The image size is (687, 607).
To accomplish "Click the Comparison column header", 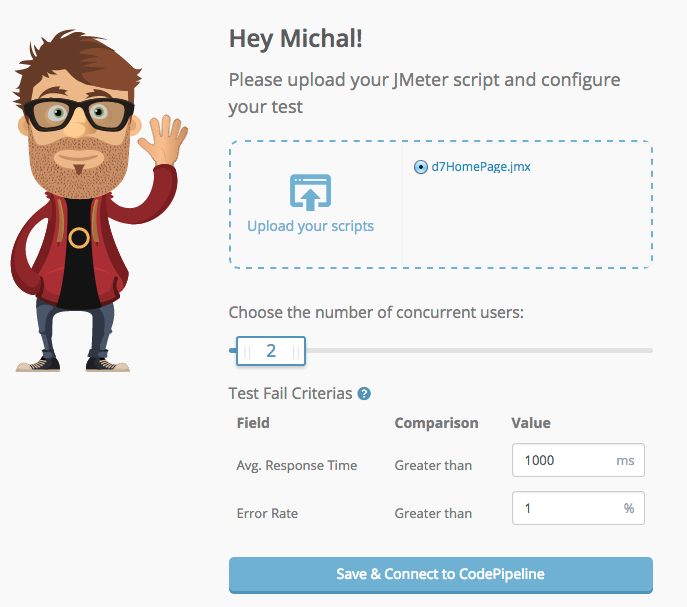I will [x=436, y=423].
